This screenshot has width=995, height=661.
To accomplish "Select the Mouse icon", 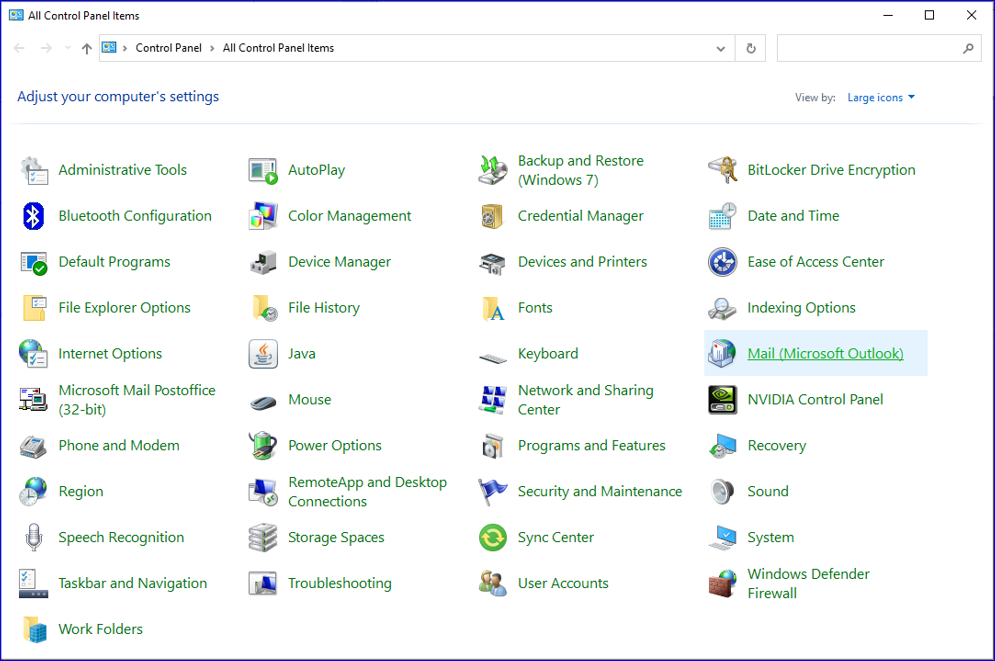I will [263, 399].
